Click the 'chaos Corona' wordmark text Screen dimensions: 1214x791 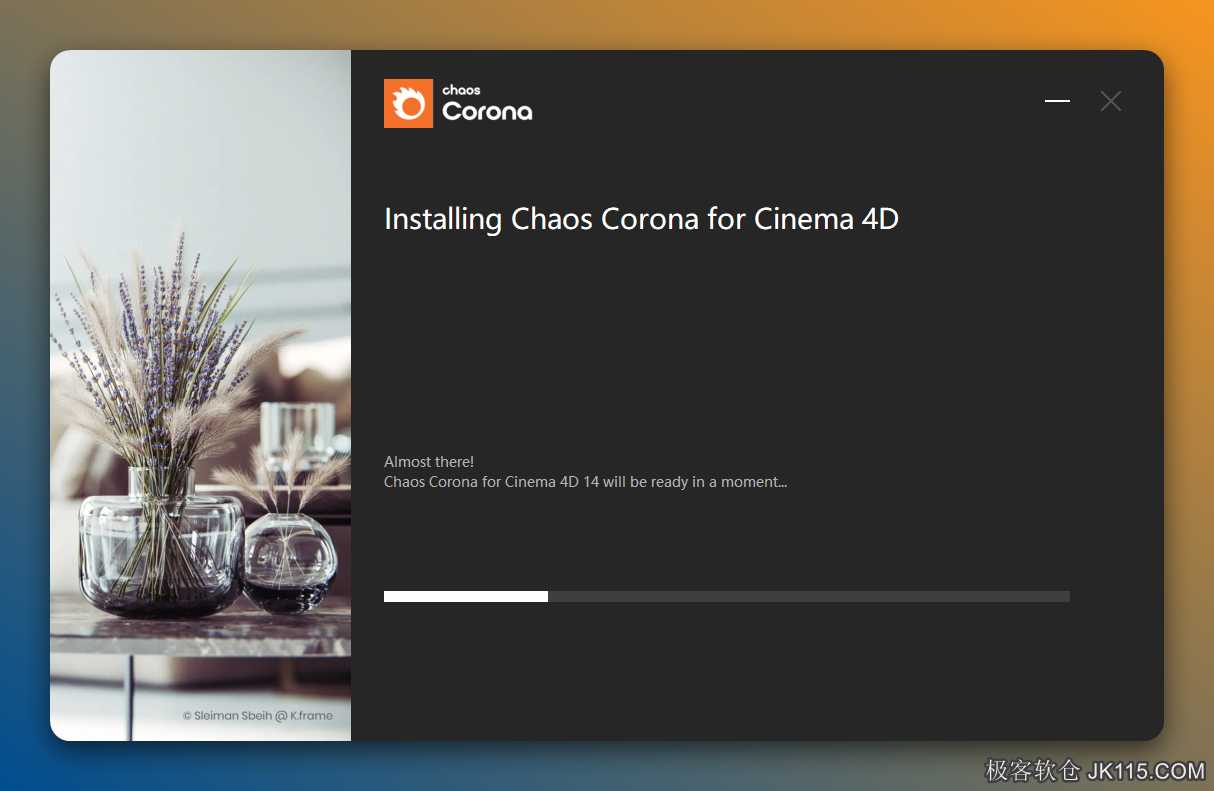487,104
